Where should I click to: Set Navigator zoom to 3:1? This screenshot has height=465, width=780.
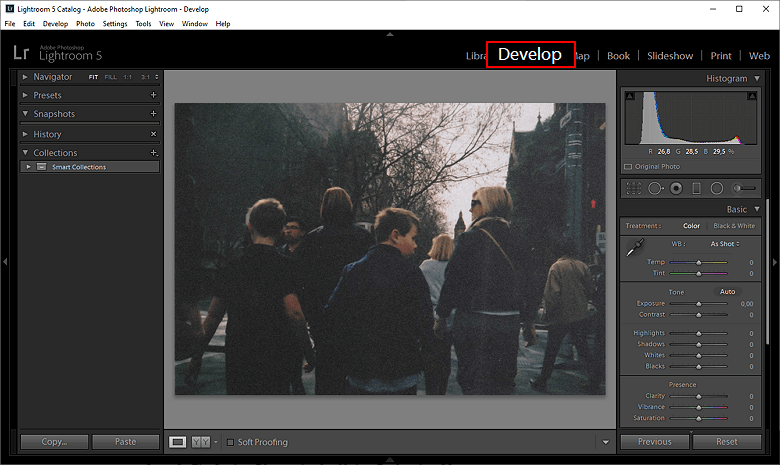pos(145,77)
